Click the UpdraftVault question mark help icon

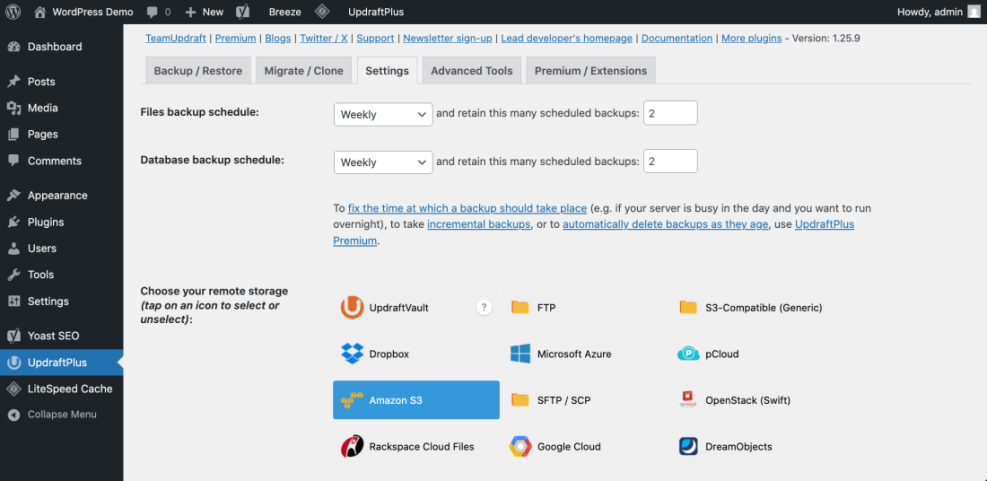point(483,308)
